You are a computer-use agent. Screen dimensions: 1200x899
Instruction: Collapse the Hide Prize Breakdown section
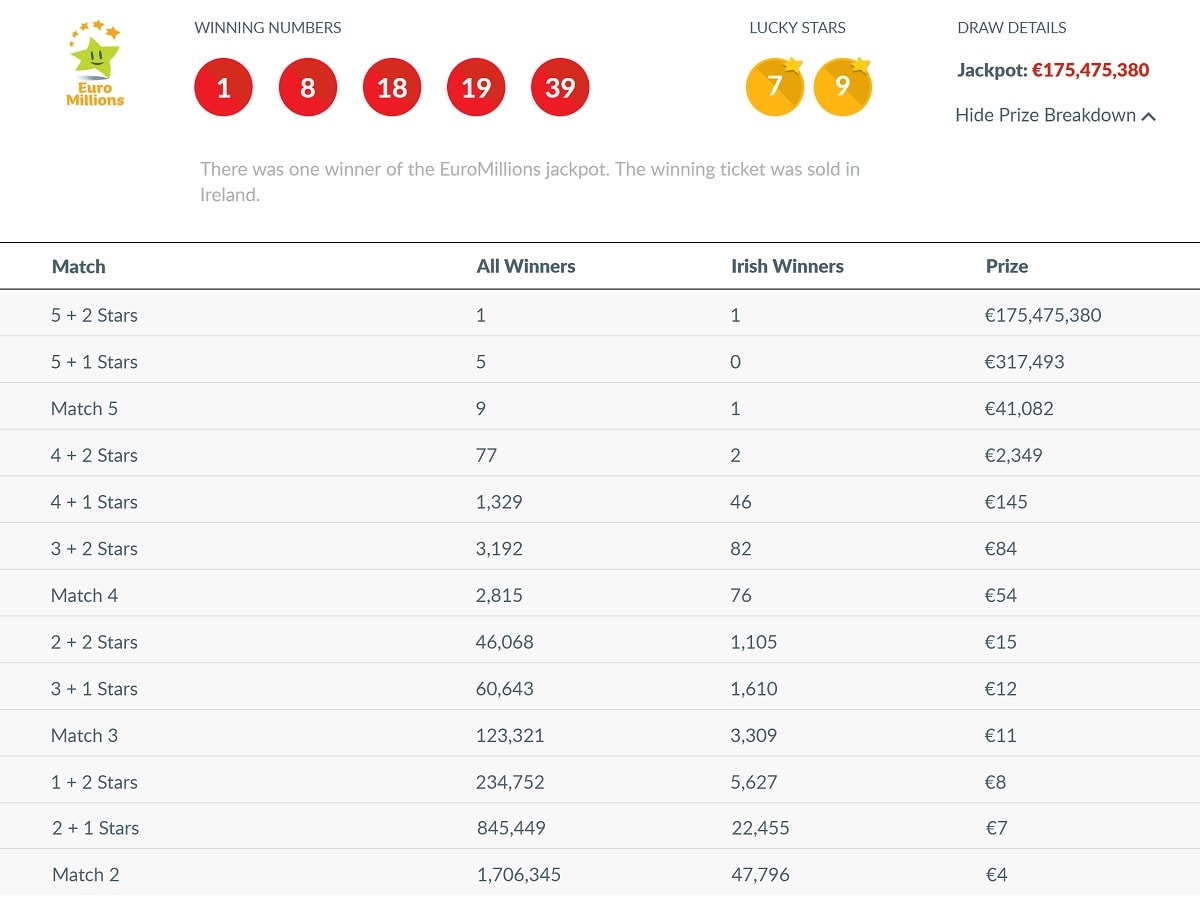click(1055, 115)
